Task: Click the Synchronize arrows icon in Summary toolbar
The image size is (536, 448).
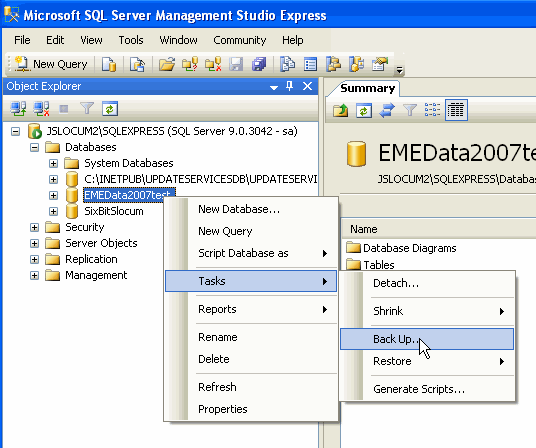Action: [x=387, y=110]
